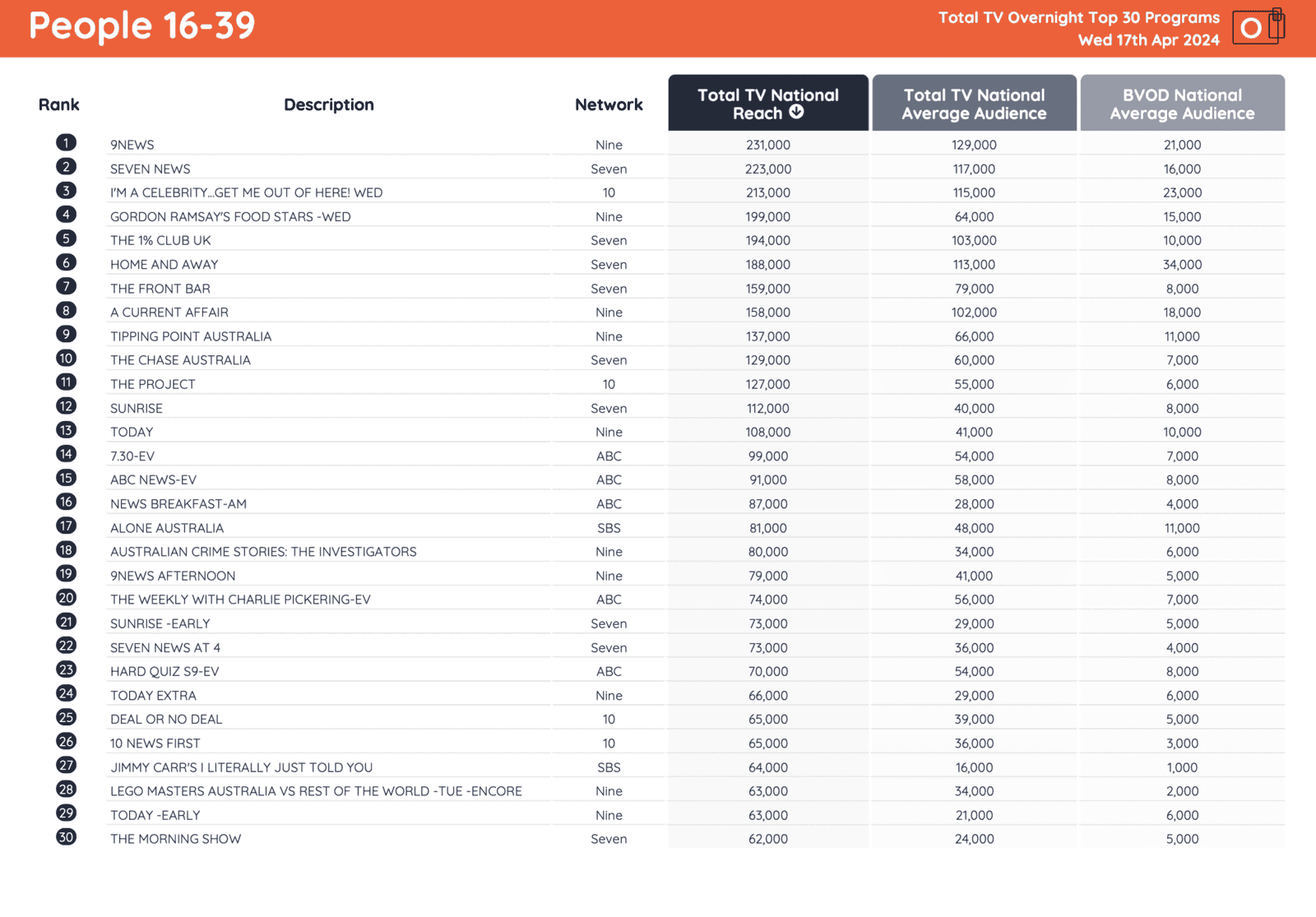Click rank badge number 9
This screenshot has height=917, width=1316.
coord(67,334)
